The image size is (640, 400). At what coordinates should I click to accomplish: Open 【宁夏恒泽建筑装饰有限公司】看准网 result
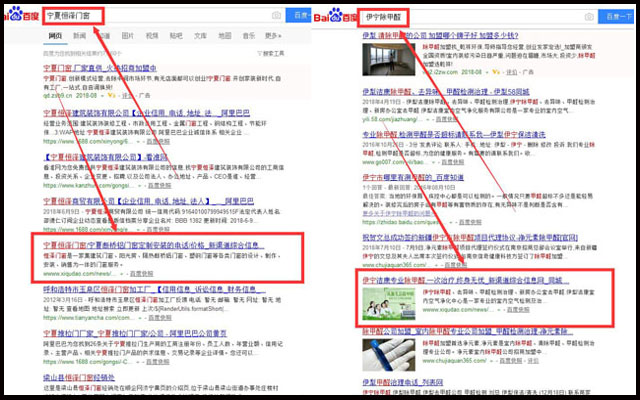coord(105,157)
